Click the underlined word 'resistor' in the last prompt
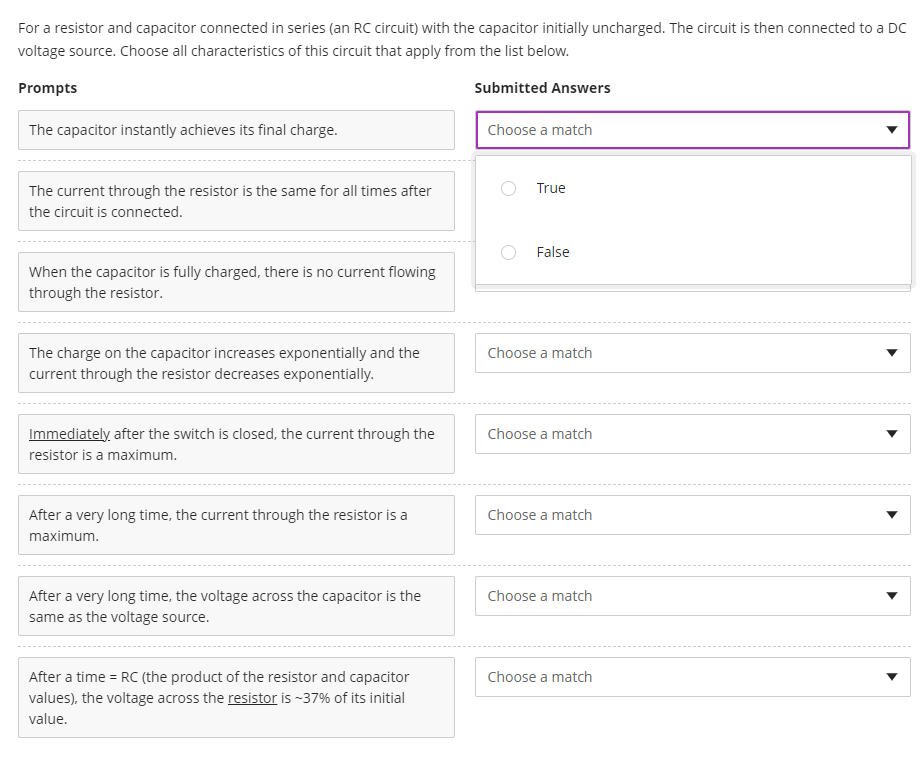Screen dimensions: 924x758 [252, 698]
